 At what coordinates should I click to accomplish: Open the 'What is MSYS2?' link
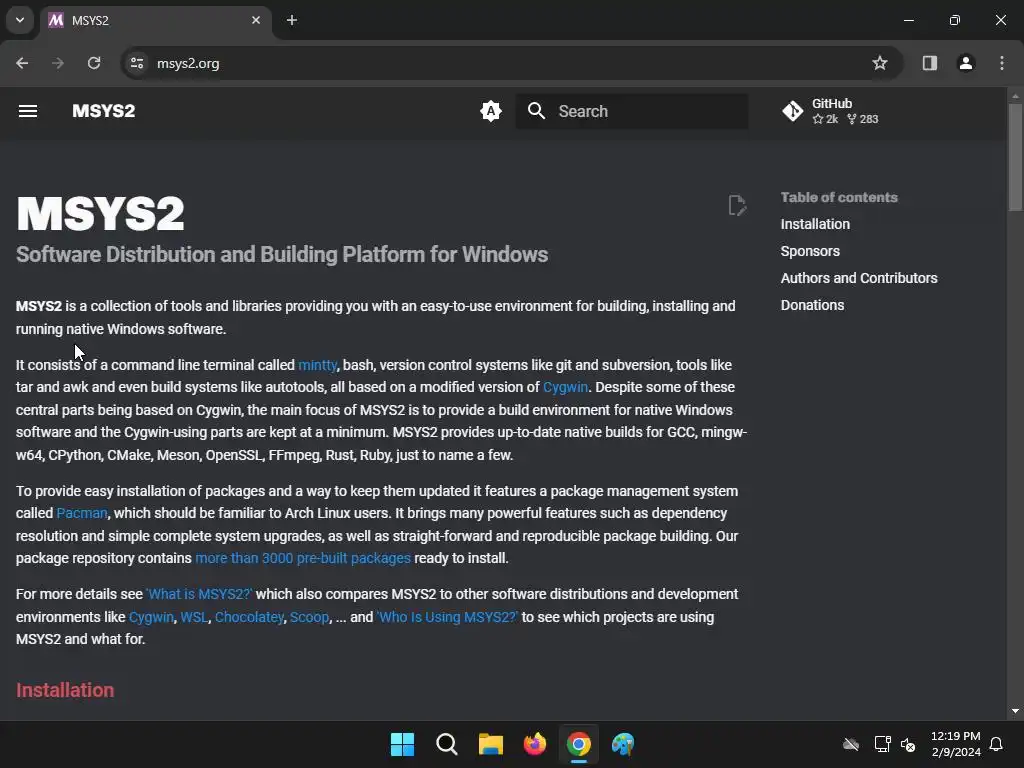[x=199, y=594]
